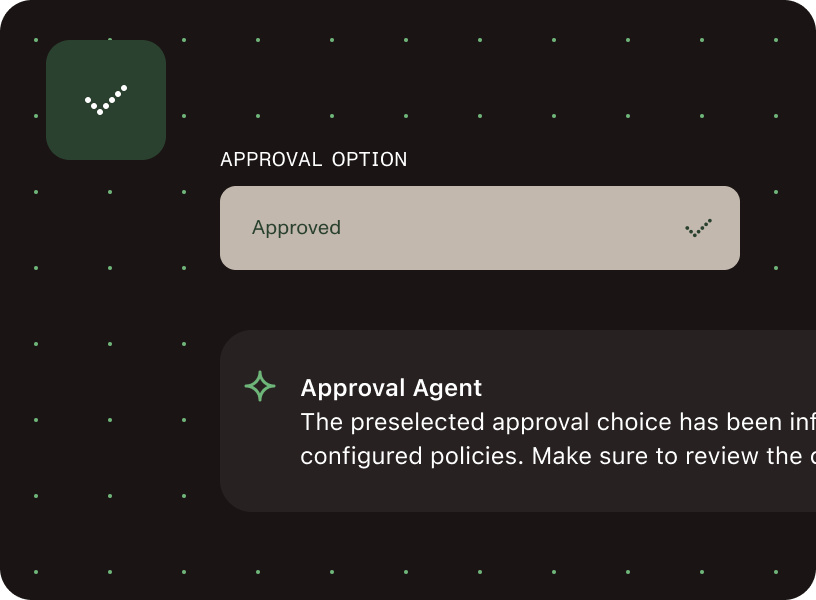Click the chevron icon inside the Approved field
The image size is (816, 600).
click(700, 227)
